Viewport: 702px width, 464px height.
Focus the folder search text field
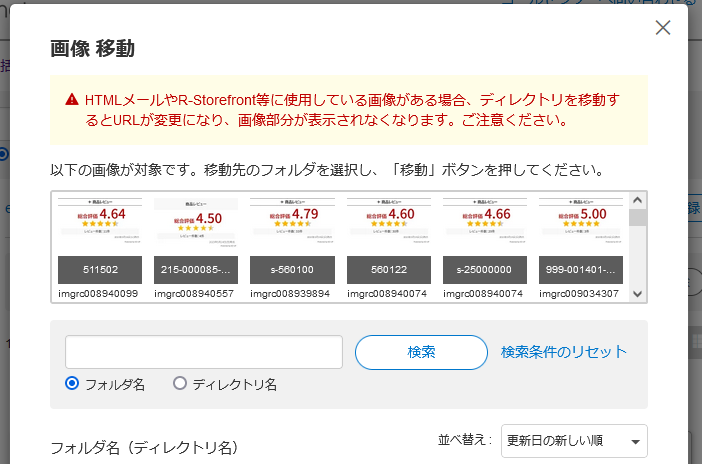click(x=204, y=352)
